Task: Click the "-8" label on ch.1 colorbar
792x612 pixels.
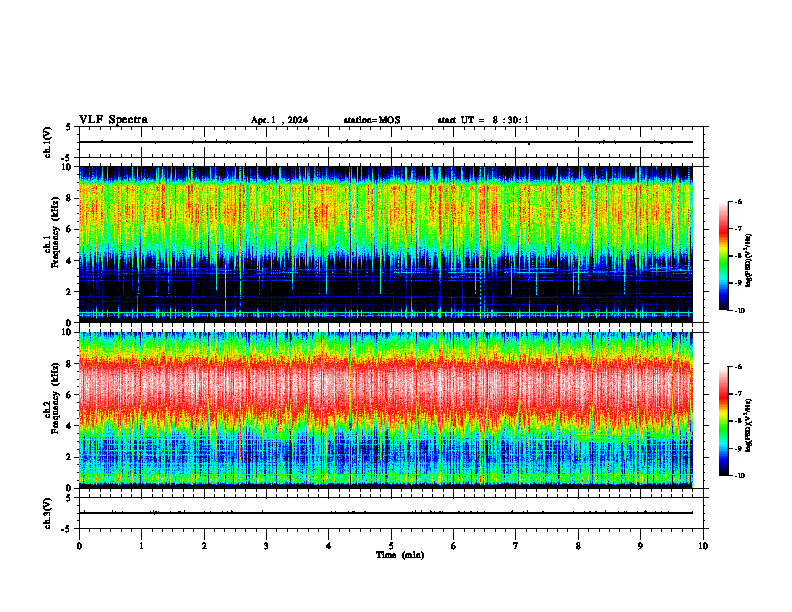Action: click(x=738, y=256)
